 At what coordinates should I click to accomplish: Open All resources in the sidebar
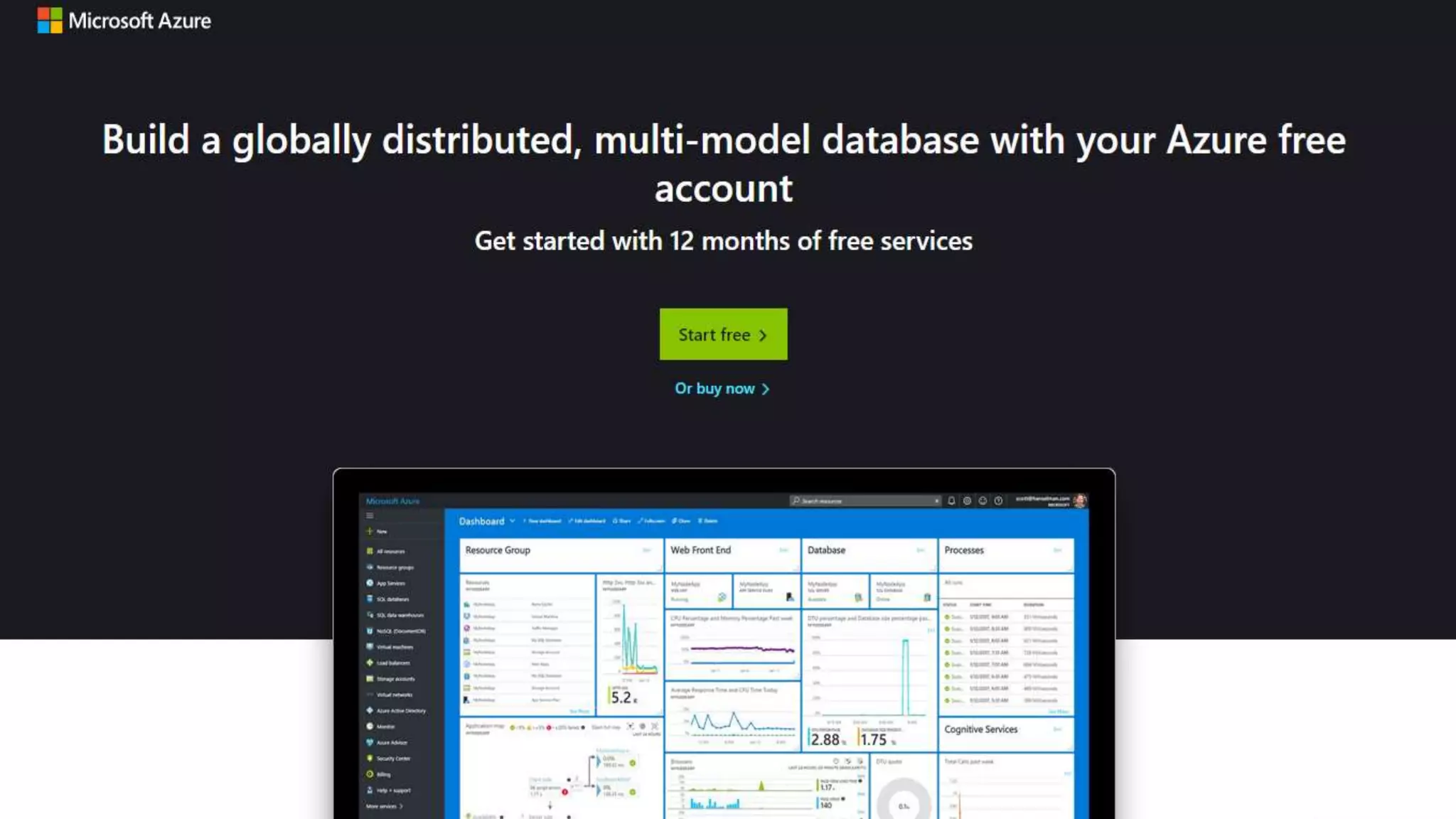(390, 551)
